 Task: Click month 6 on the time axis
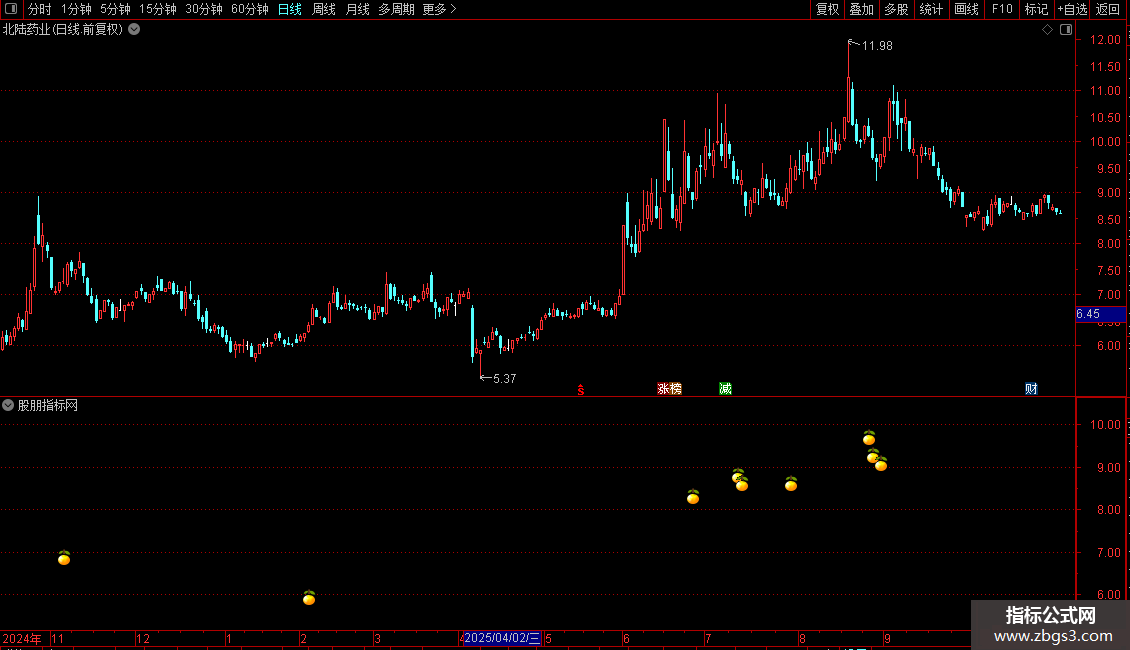point(626,638)
